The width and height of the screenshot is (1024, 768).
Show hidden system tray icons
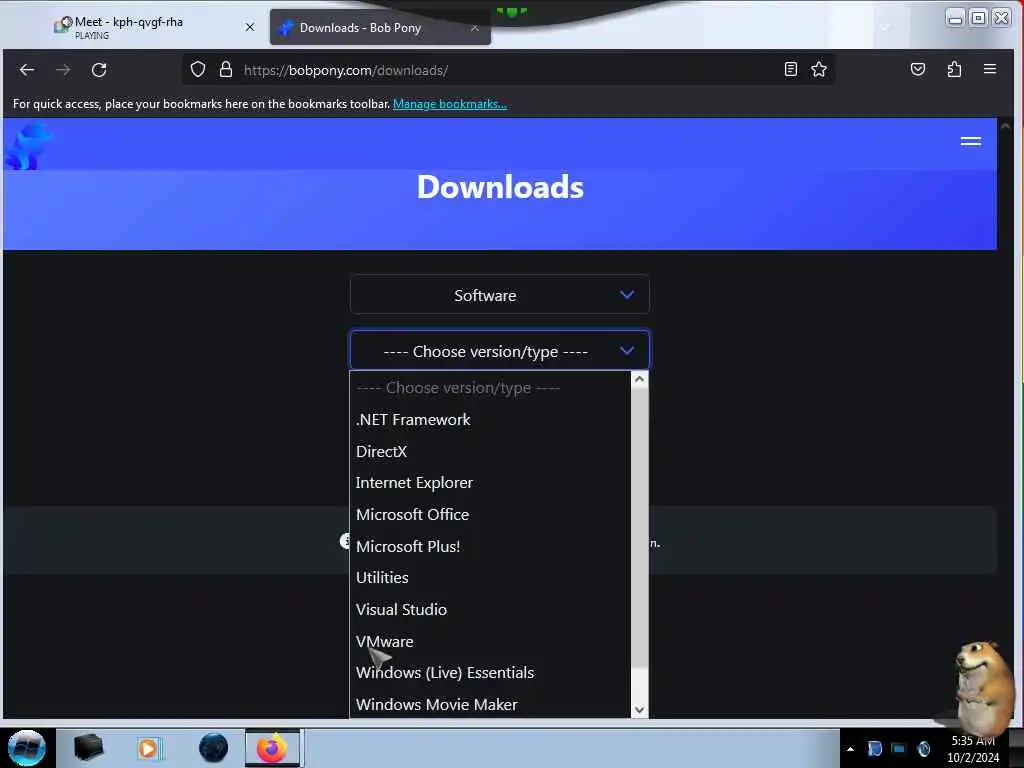(x=850, y=749)
